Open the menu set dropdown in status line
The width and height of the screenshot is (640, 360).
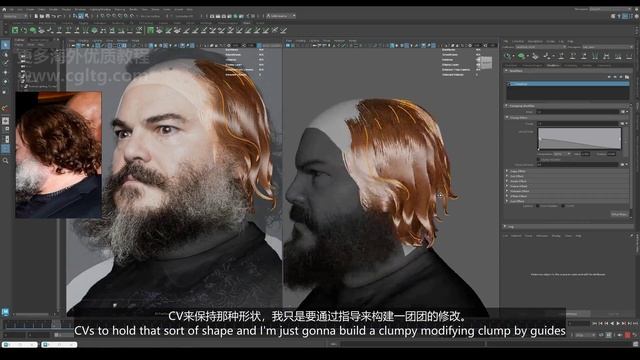point(15,16)
